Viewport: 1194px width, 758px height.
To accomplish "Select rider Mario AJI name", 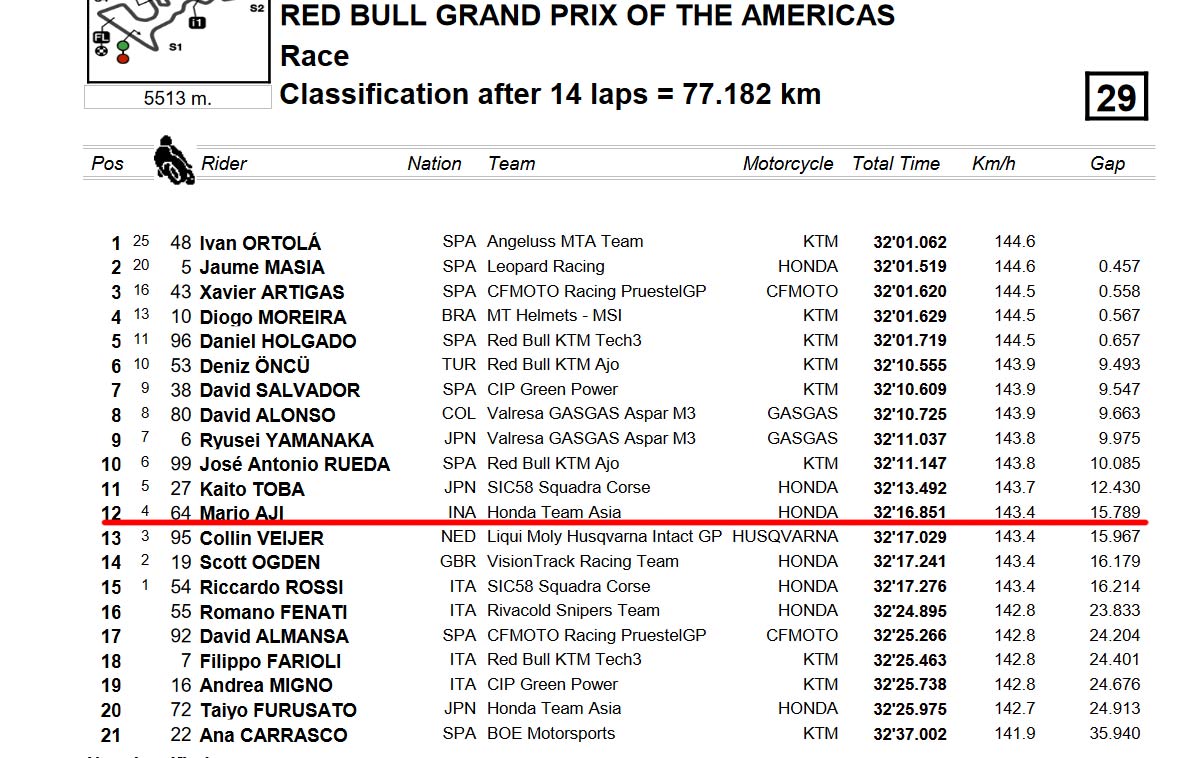I will [x=241, y=513].
